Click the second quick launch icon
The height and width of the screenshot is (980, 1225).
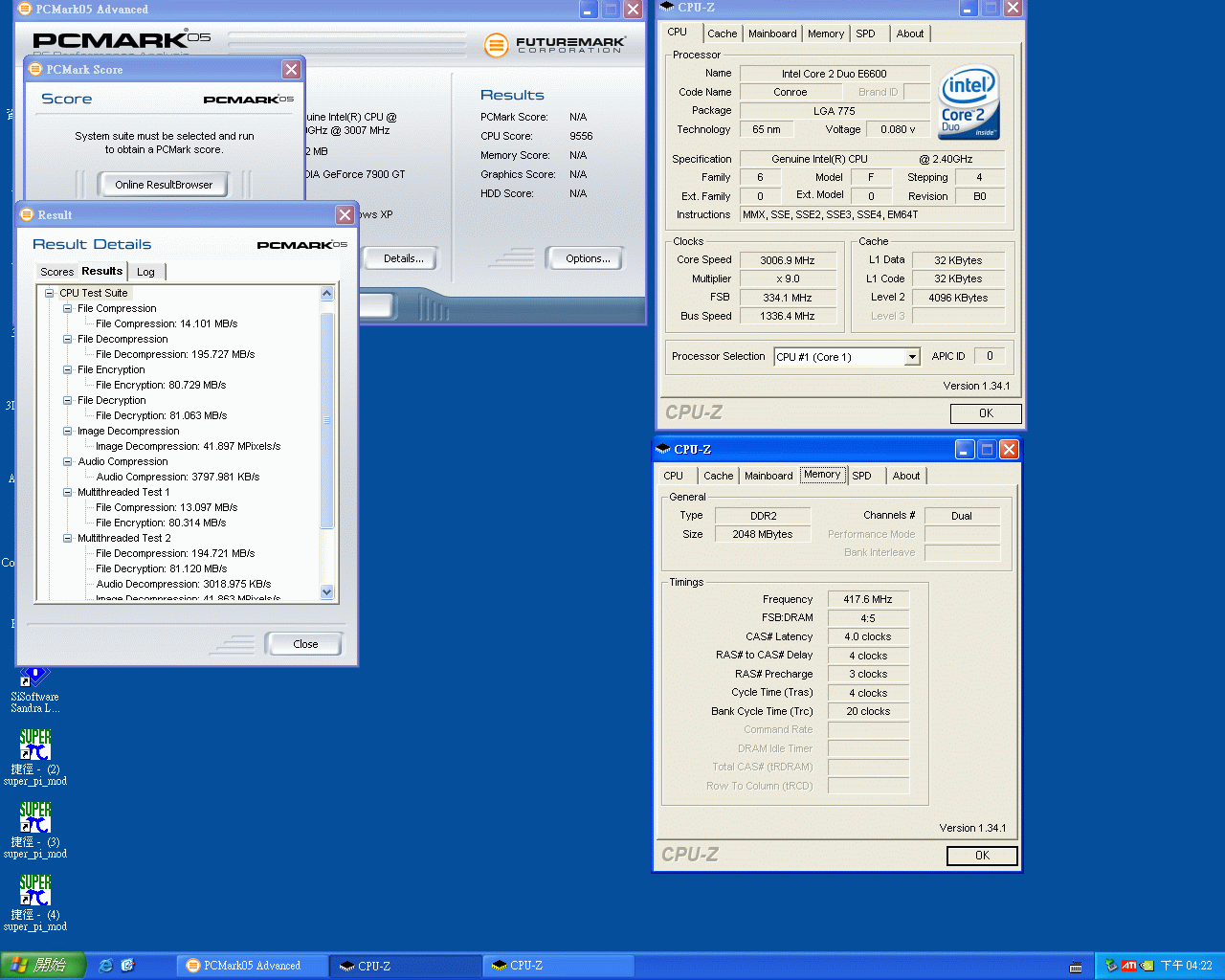pos(128,966)
